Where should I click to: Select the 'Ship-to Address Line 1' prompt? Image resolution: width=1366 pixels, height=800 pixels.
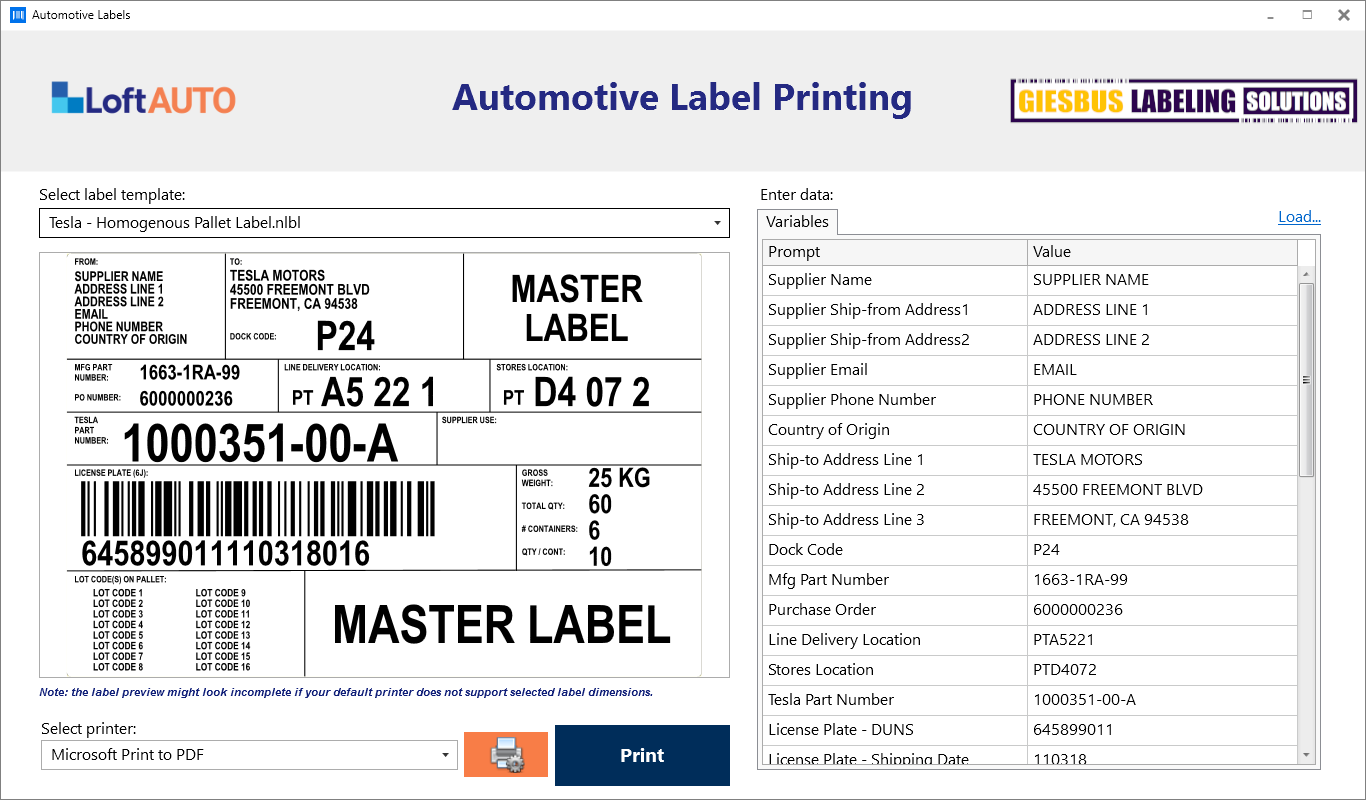[x=846, y=460]
